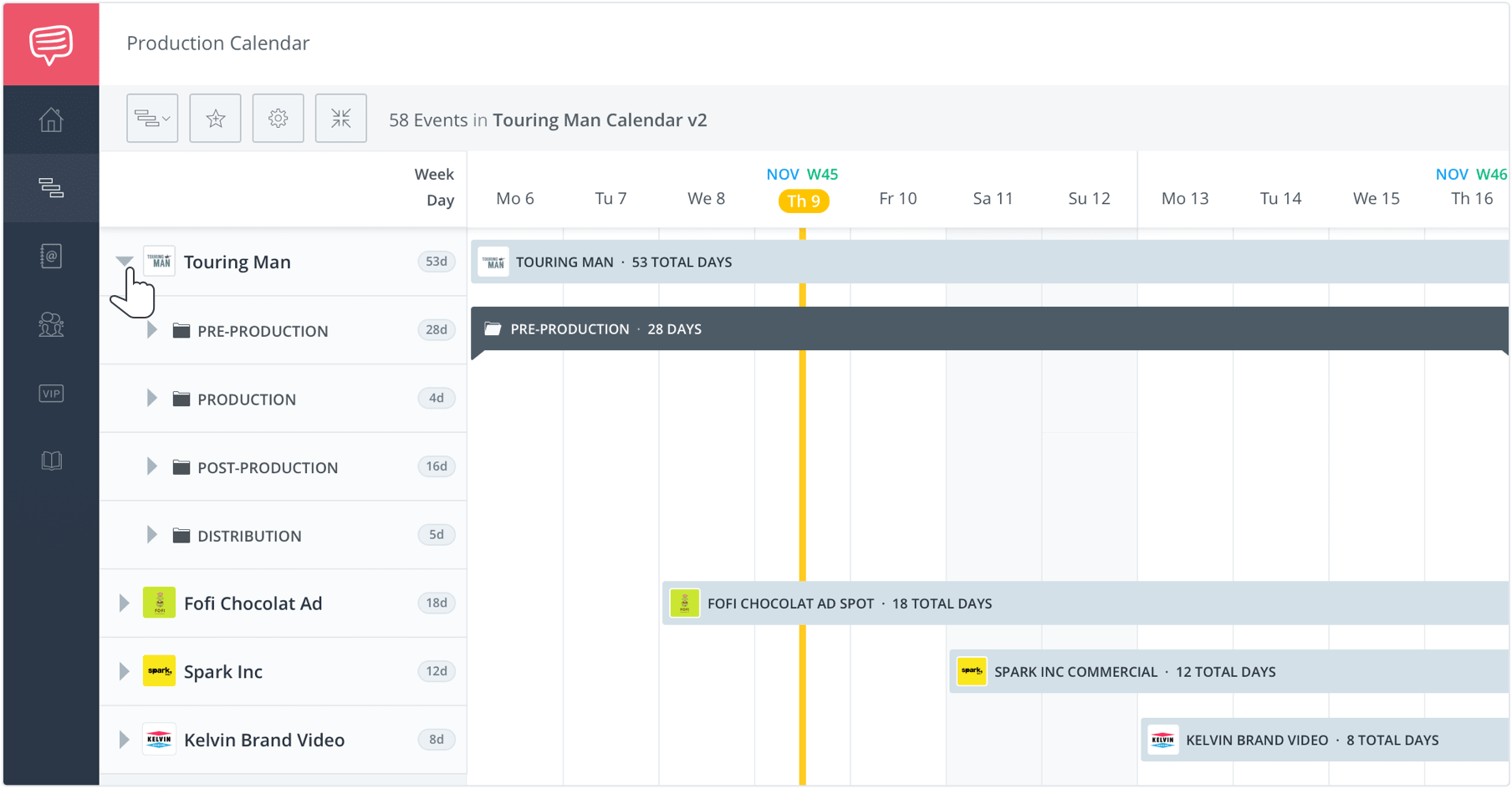The height and width of the screenshot is (789, 1512).
Task: Click the StudioBinder chat logo
Action: 51,43
